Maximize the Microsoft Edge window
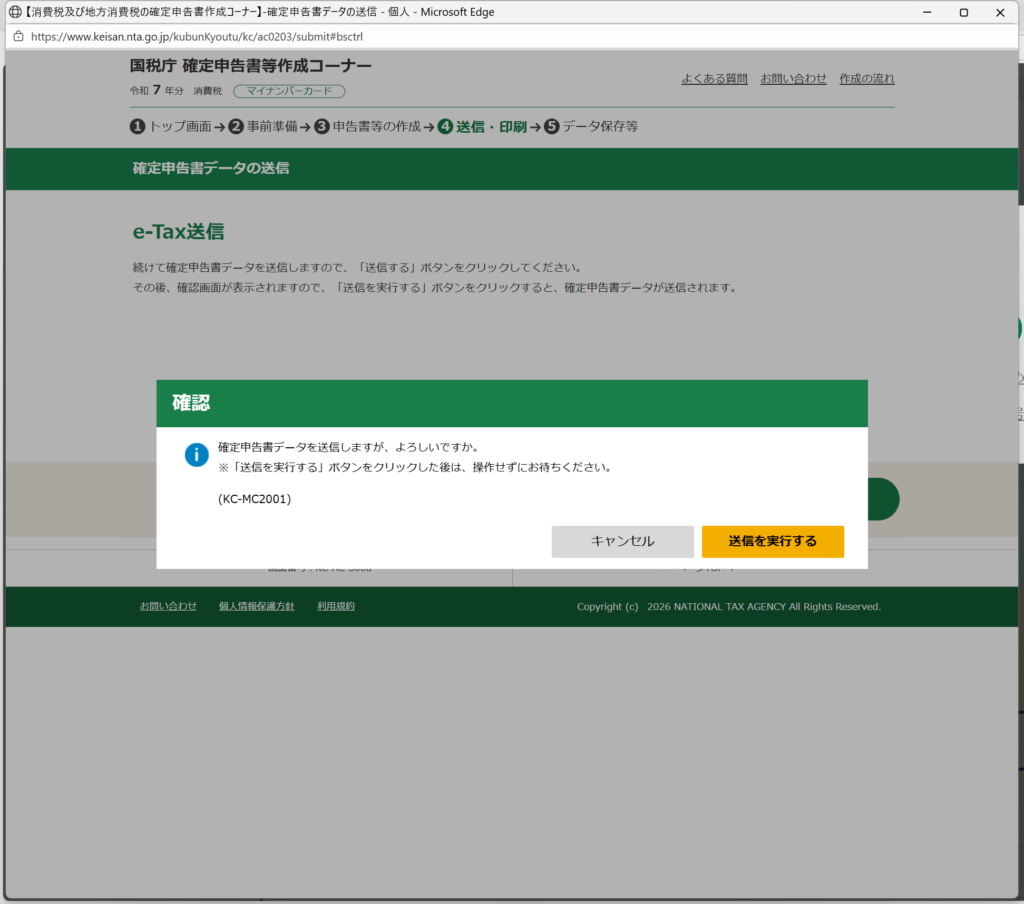Viewport: 1024px width, 904px height. click(x=963, y=12)
